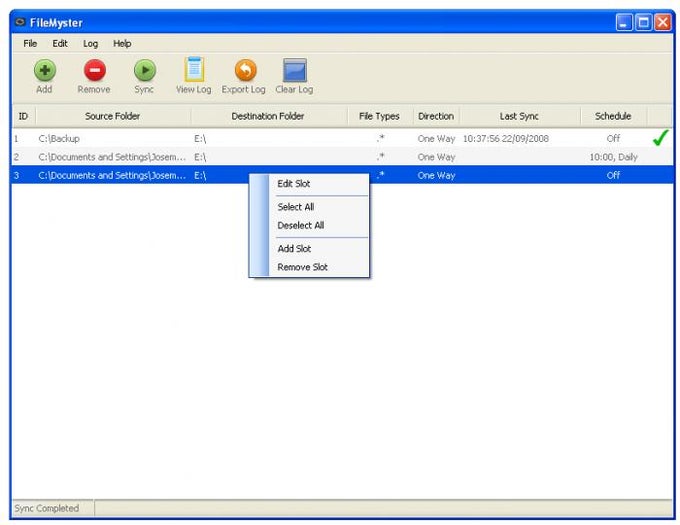The height and width of the screenshot is (525, 680).
Task: Click the E:\ destination in row 2
Action: (200, 157)
